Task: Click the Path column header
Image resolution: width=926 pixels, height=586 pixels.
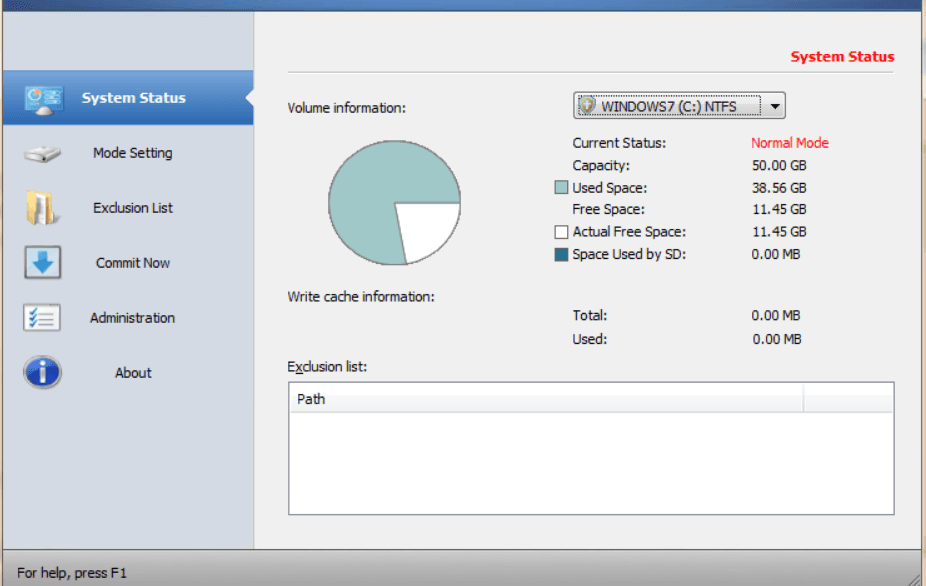Action: 546,399
